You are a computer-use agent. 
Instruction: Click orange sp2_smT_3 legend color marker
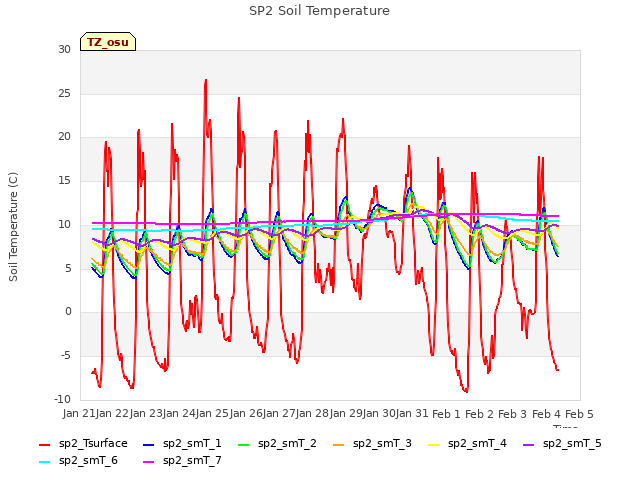(339, 444)
